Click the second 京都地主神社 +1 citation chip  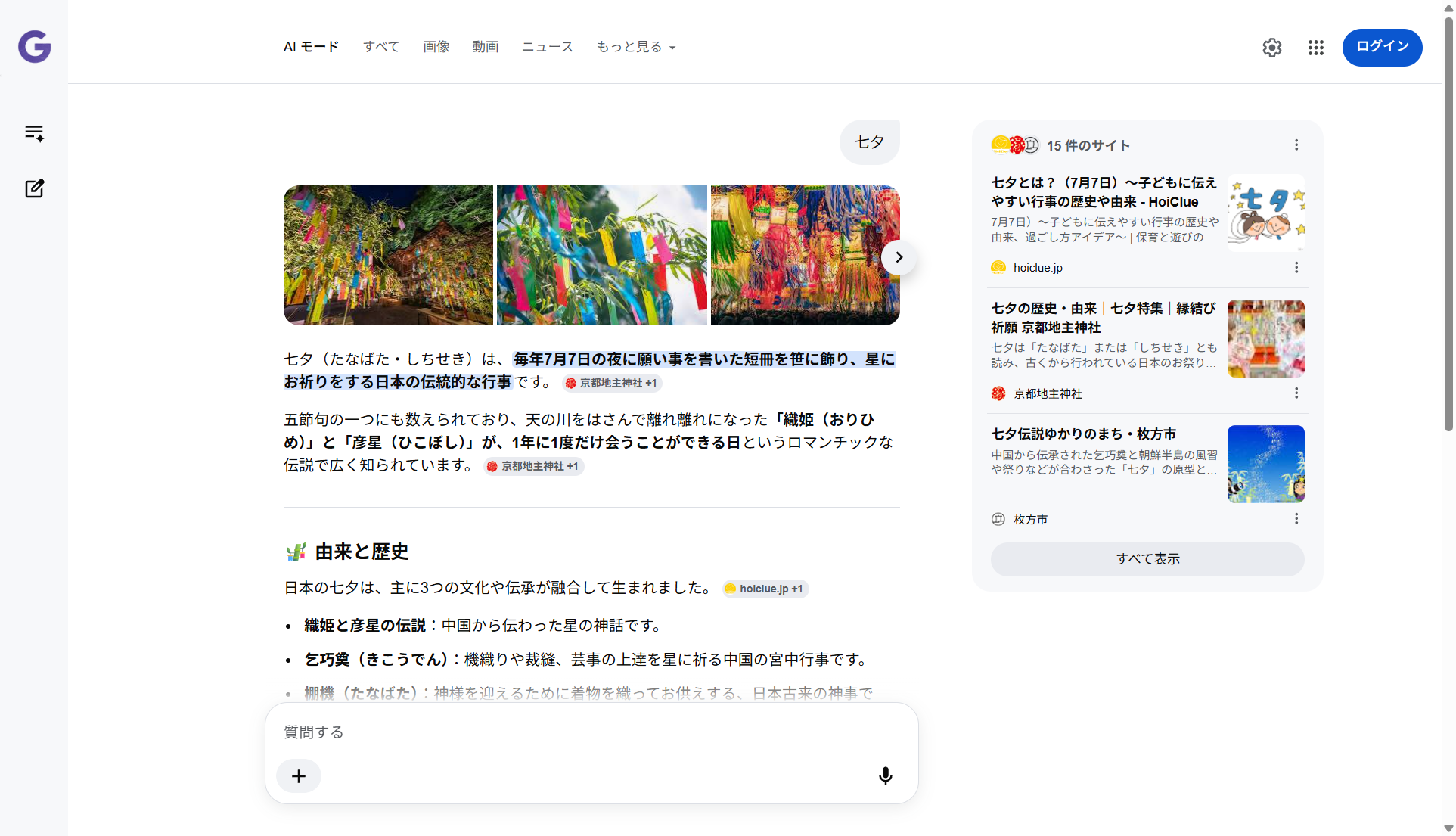[534, 467]
